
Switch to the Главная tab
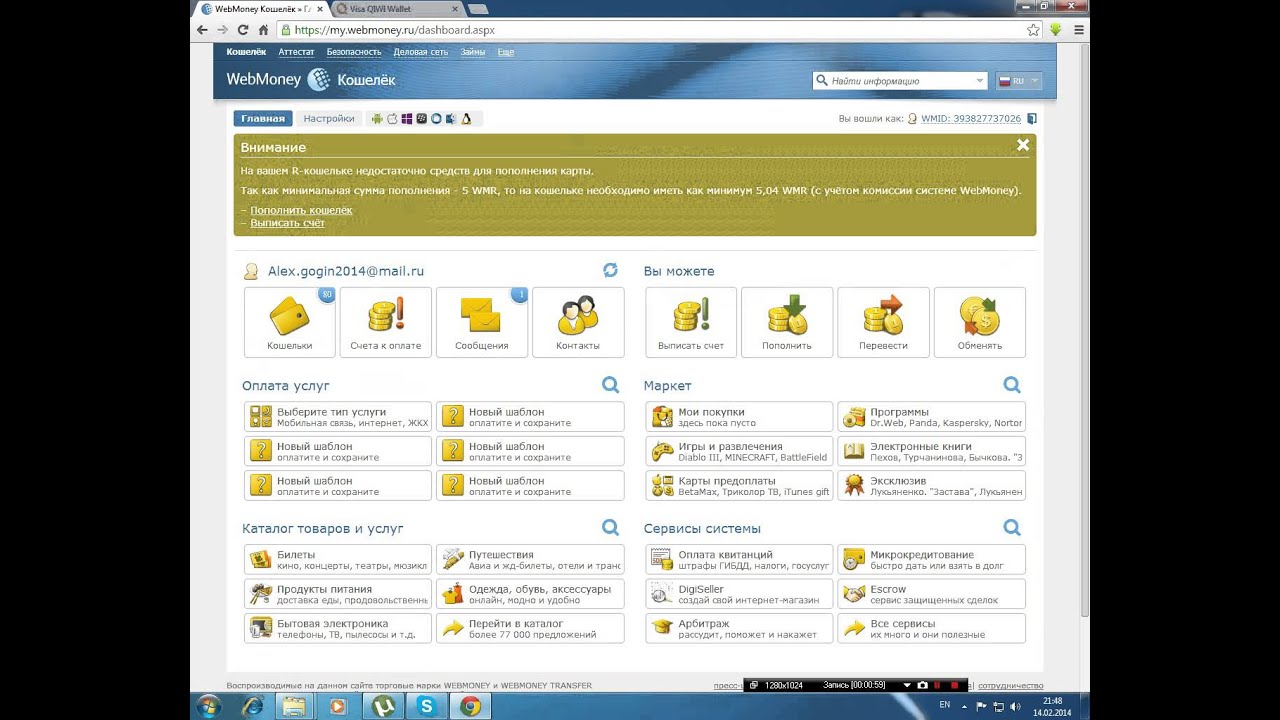tap(263, 118)
